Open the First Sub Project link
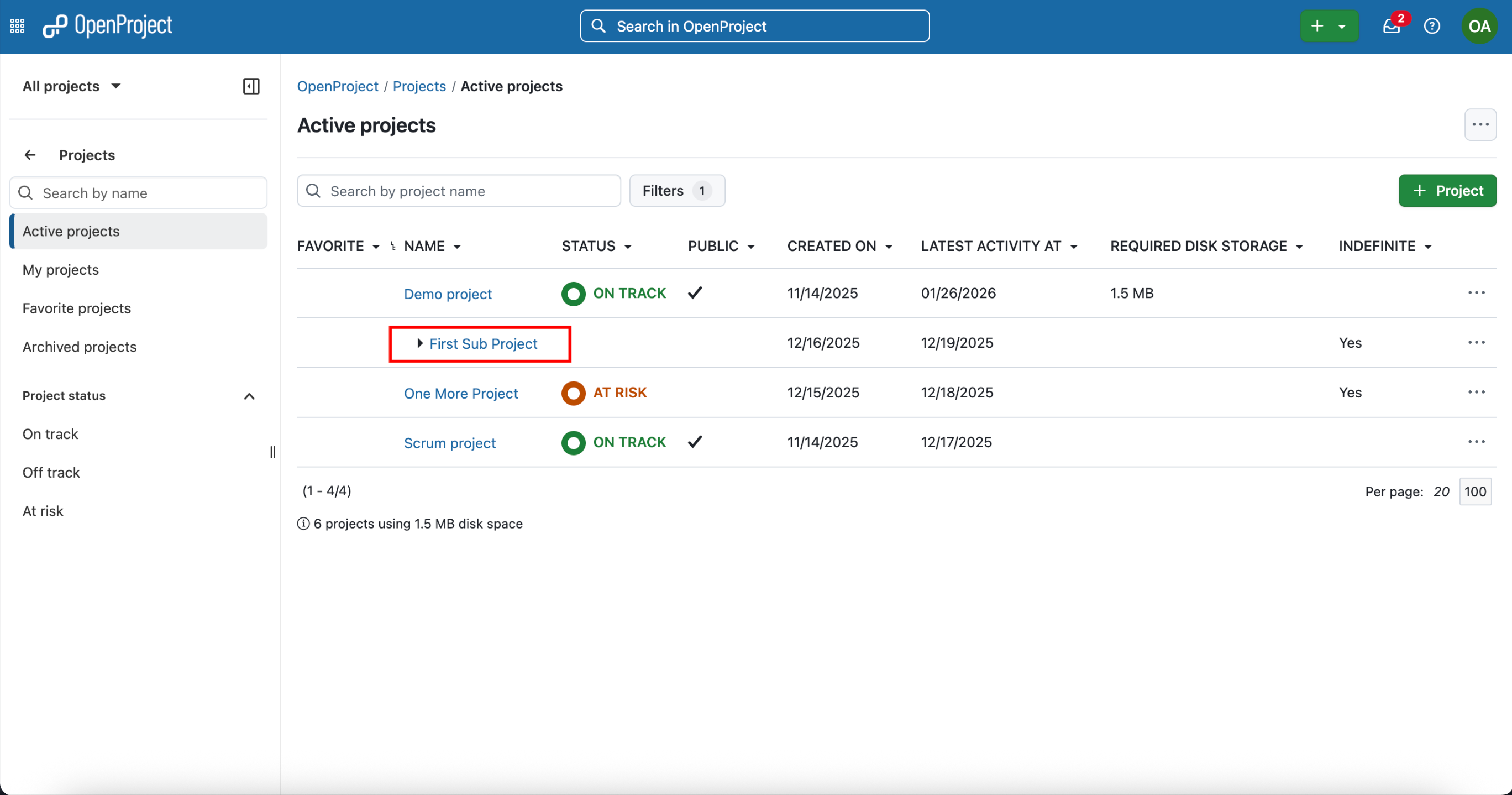Screen dimensions: 1512x795 click(483, 343)
